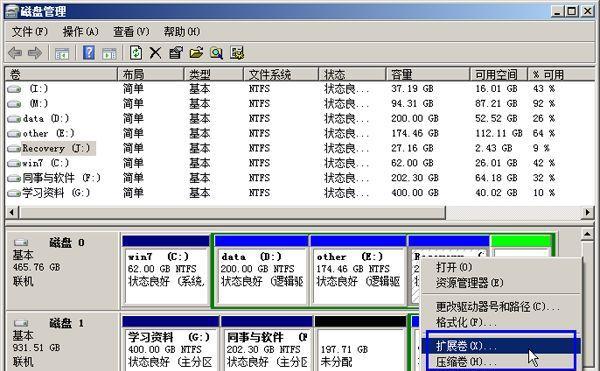Sort by the 状态 column header
Image resolution: width=600 pixels, height=371 pixels.
[x=352, y=74]
